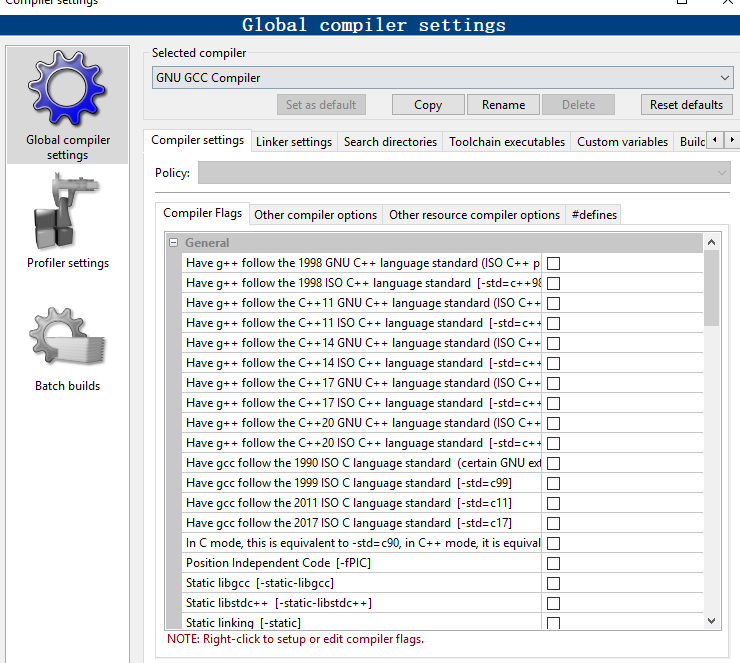This screenshot has width=740, height=663.
Task: Tick C++14 GNU C++ standard checkbox
Action: pos(553,344)
